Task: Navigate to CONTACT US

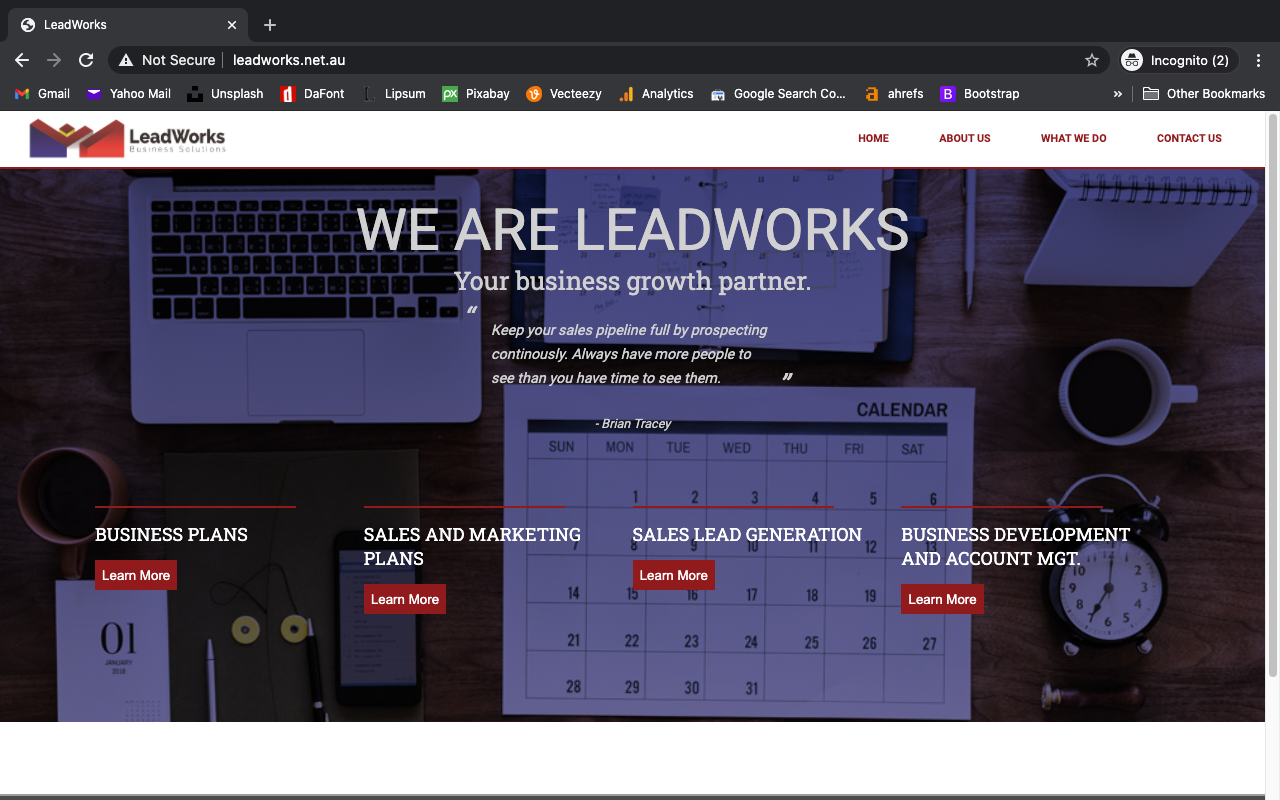Action: tap(1189, 138)
